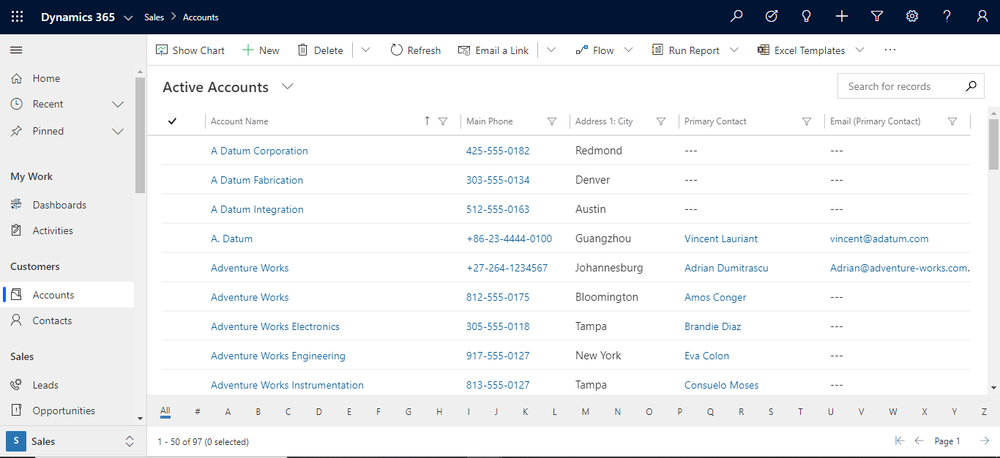Open the task flow assistant target icon
1000x458 pixels.
[x=771, y=17]
